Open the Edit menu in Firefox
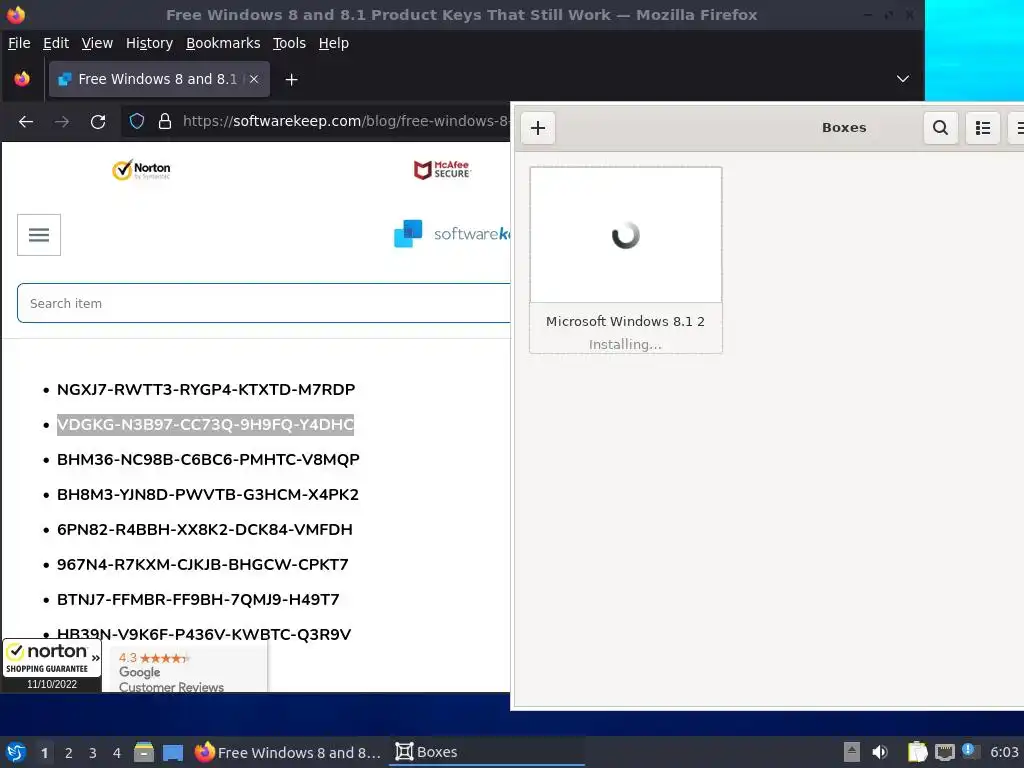Image resolution: width=1024 pixels, height=768 pixels. tap(56, 43)
